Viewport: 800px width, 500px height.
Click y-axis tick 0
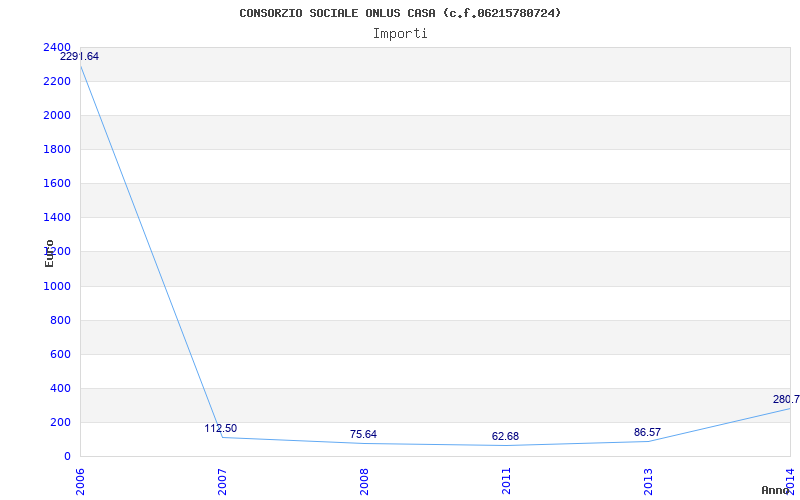point(67,457)
